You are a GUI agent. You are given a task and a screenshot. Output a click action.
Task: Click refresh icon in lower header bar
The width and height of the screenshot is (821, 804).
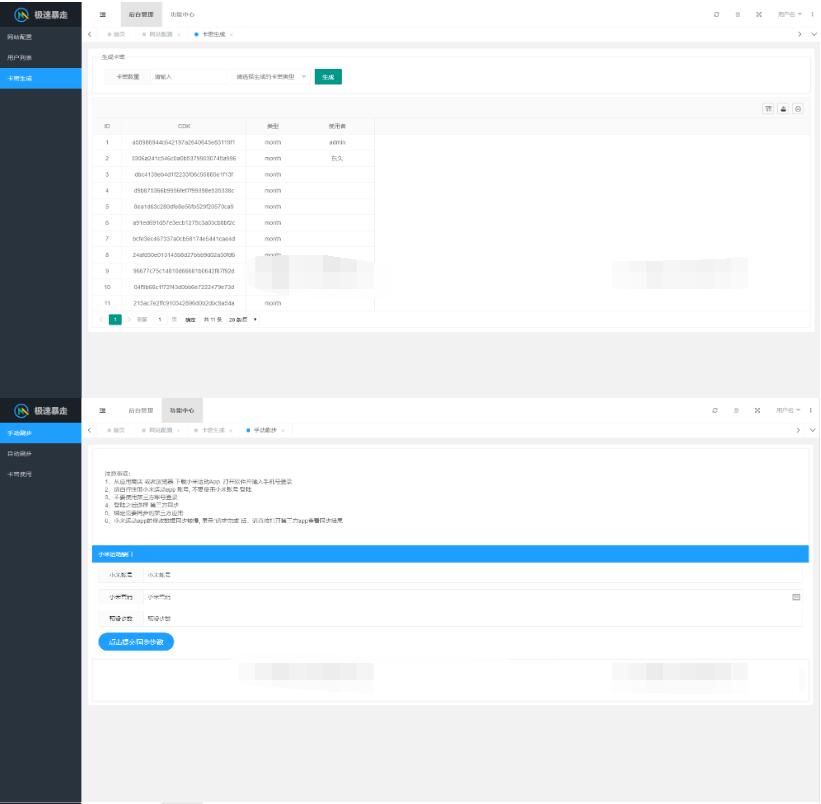click(716, 410)
